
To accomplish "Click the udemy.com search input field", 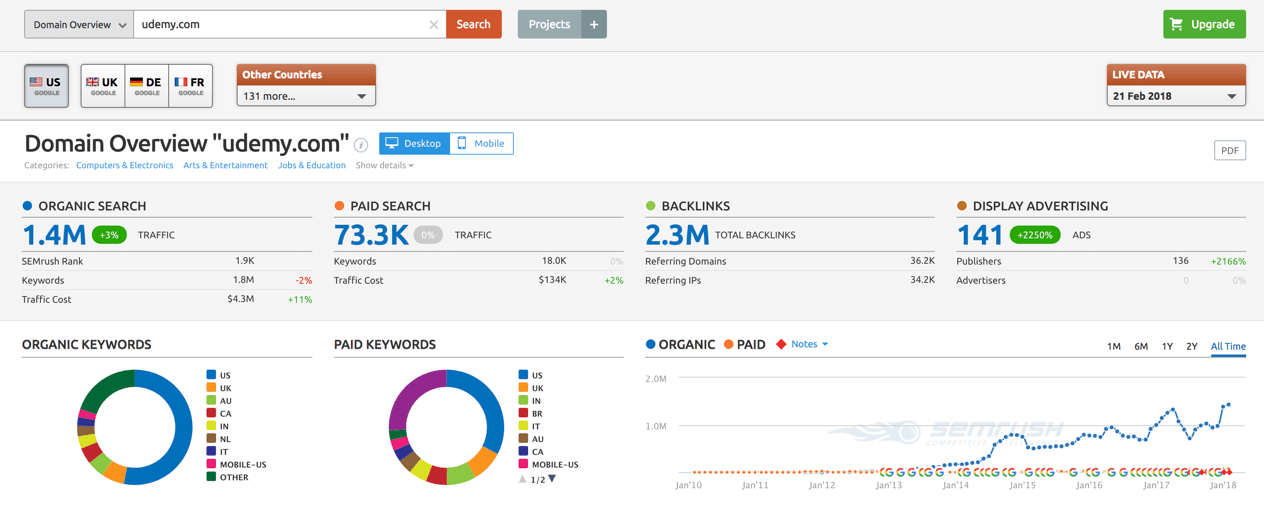I will pos(280,24).
